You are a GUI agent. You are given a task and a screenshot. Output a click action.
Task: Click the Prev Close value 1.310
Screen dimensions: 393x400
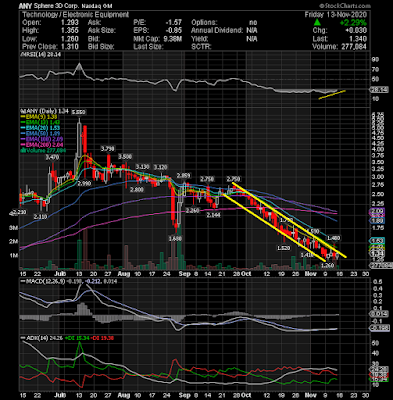tap(69, 47)
